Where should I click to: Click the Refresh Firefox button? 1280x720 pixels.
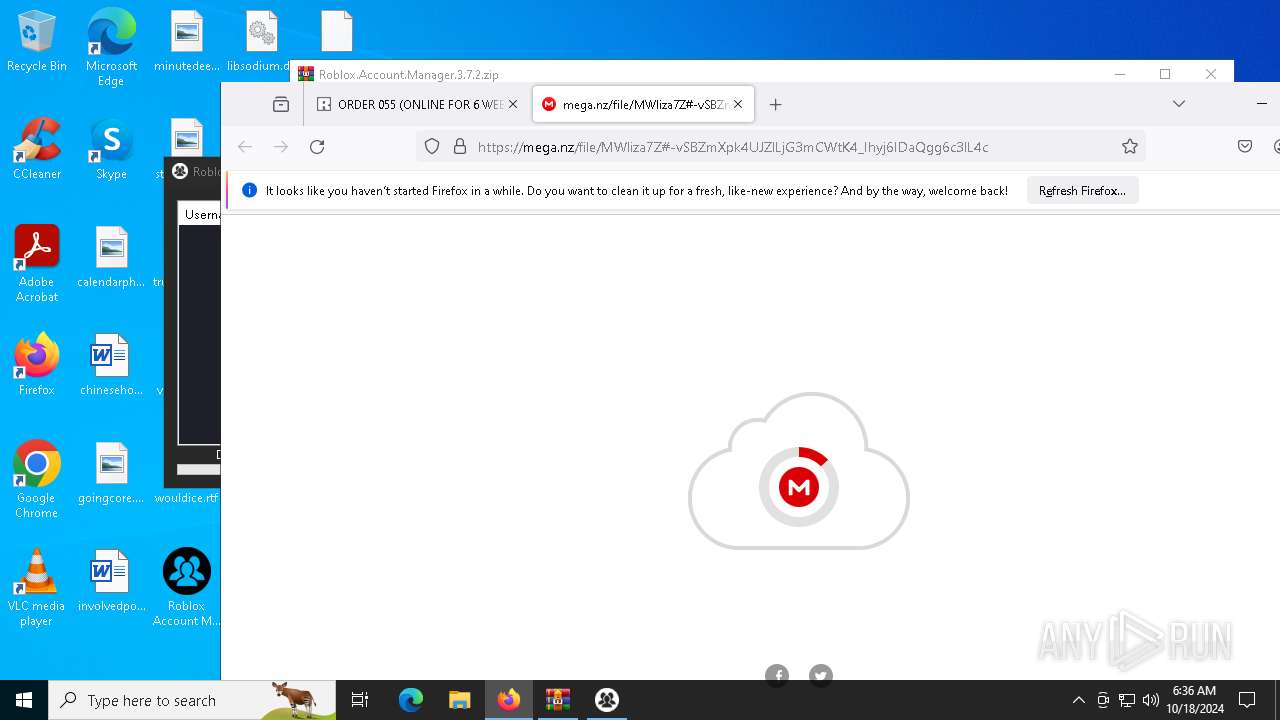click(1082, 190)
